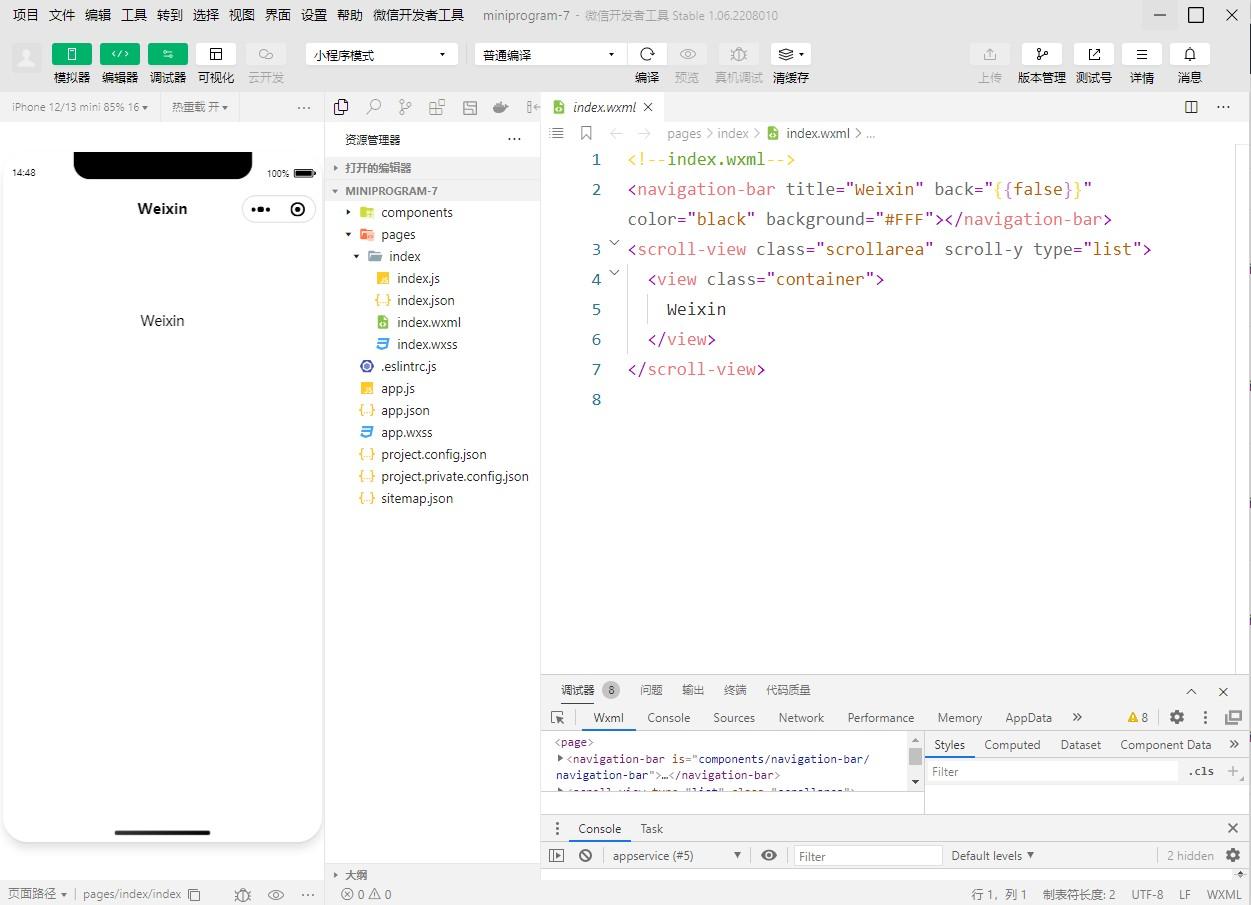
Task: Open the messages bell icon (消息)
Action: click(1190, 54)
